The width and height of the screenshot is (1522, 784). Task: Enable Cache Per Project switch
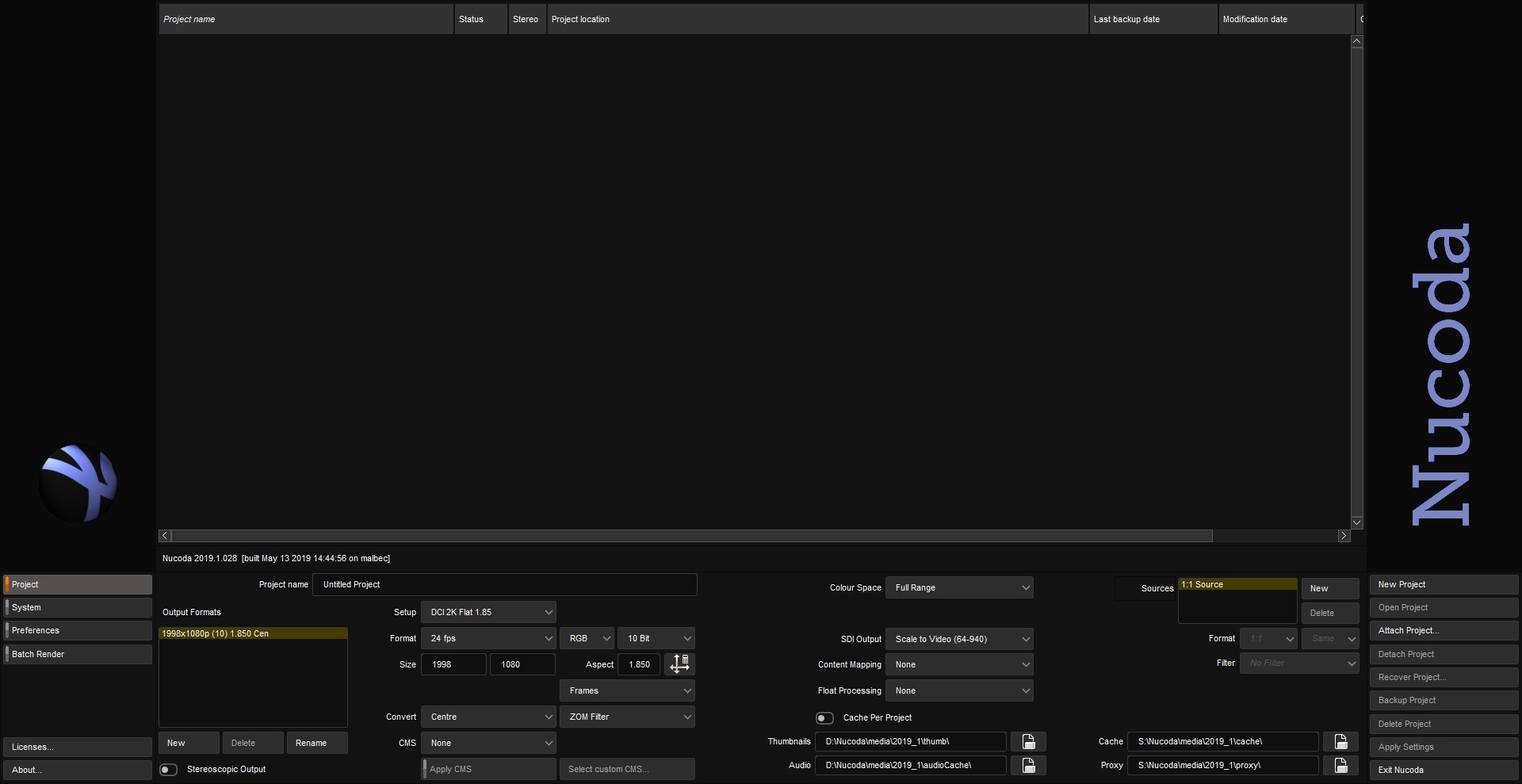pos(824,718)
